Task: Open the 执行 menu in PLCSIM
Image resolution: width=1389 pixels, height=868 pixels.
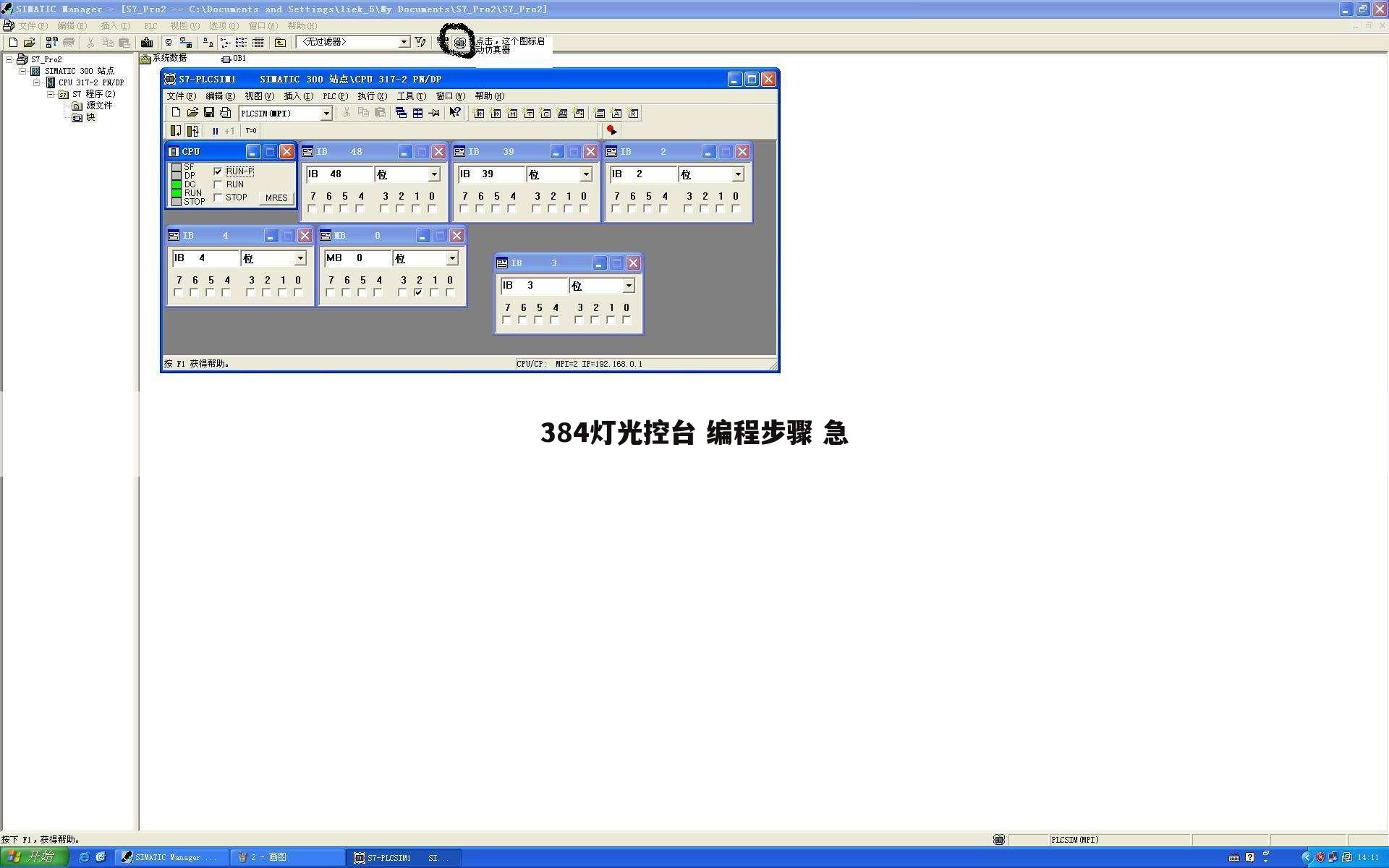Action: coord(371,96)
